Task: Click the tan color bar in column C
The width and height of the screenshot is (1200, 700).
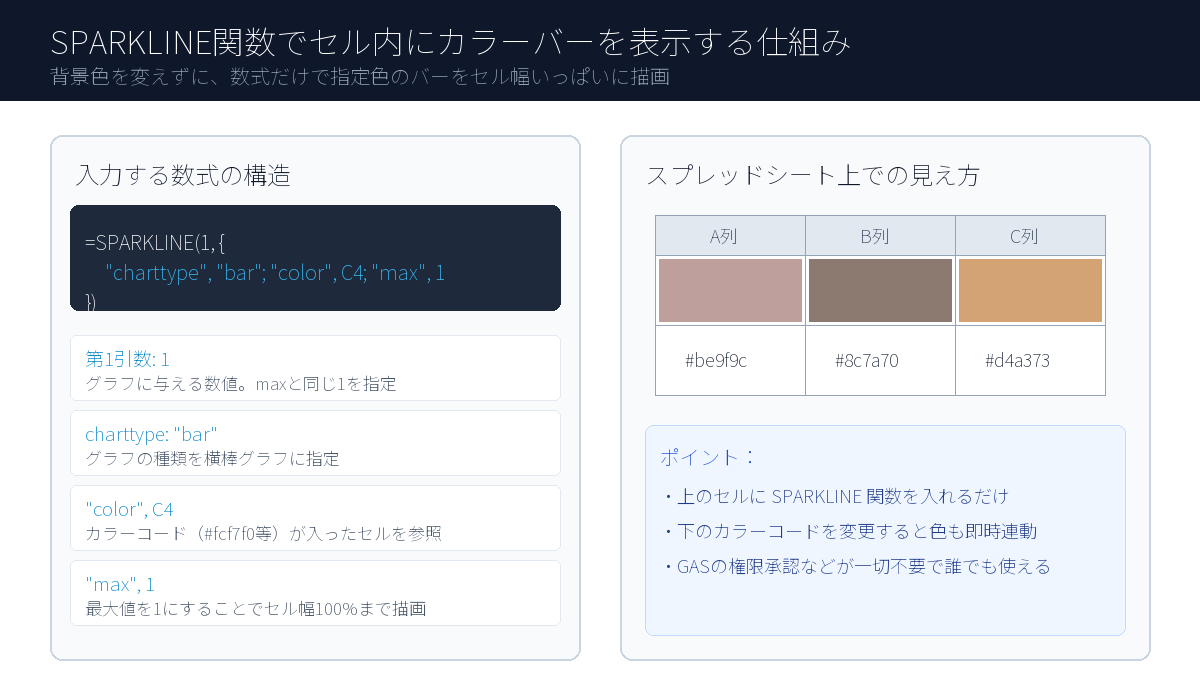Action: pos(1030,290)
